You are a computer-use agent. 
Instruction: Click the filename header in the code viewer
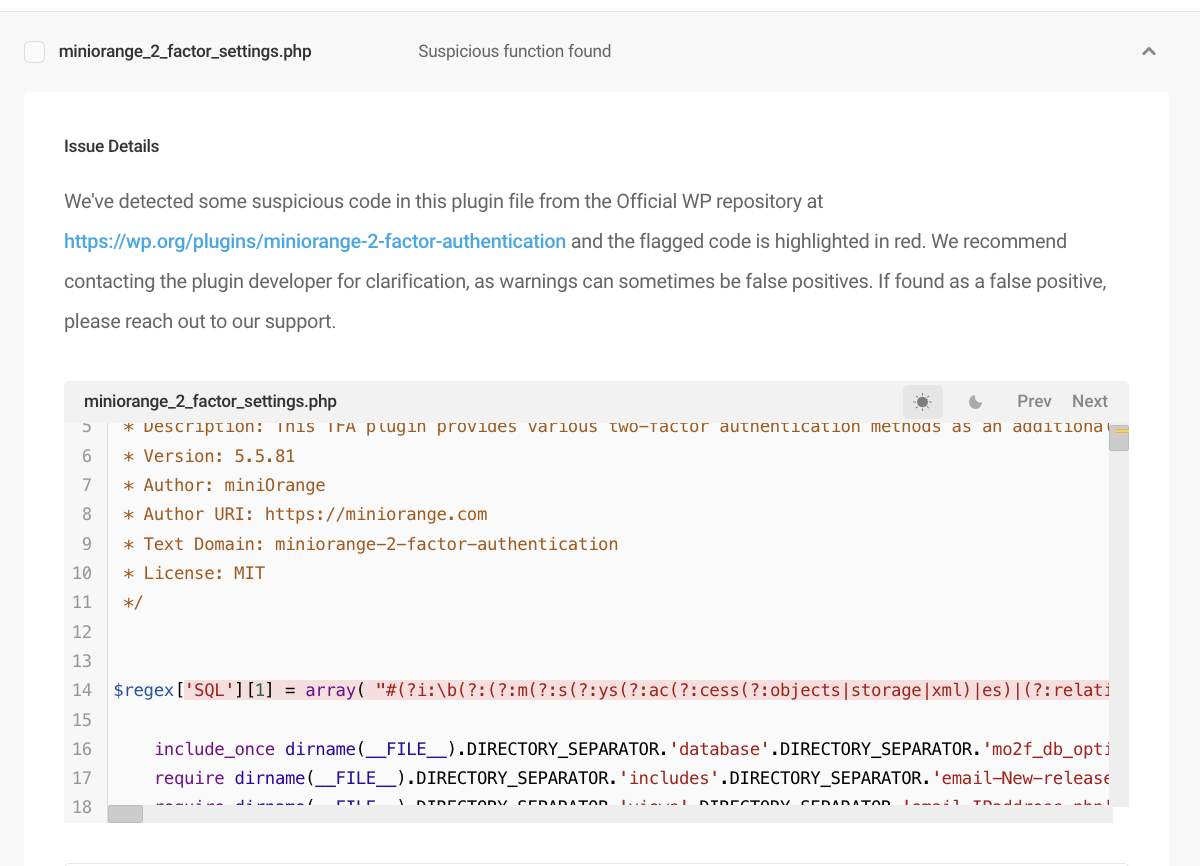[211, 401]
